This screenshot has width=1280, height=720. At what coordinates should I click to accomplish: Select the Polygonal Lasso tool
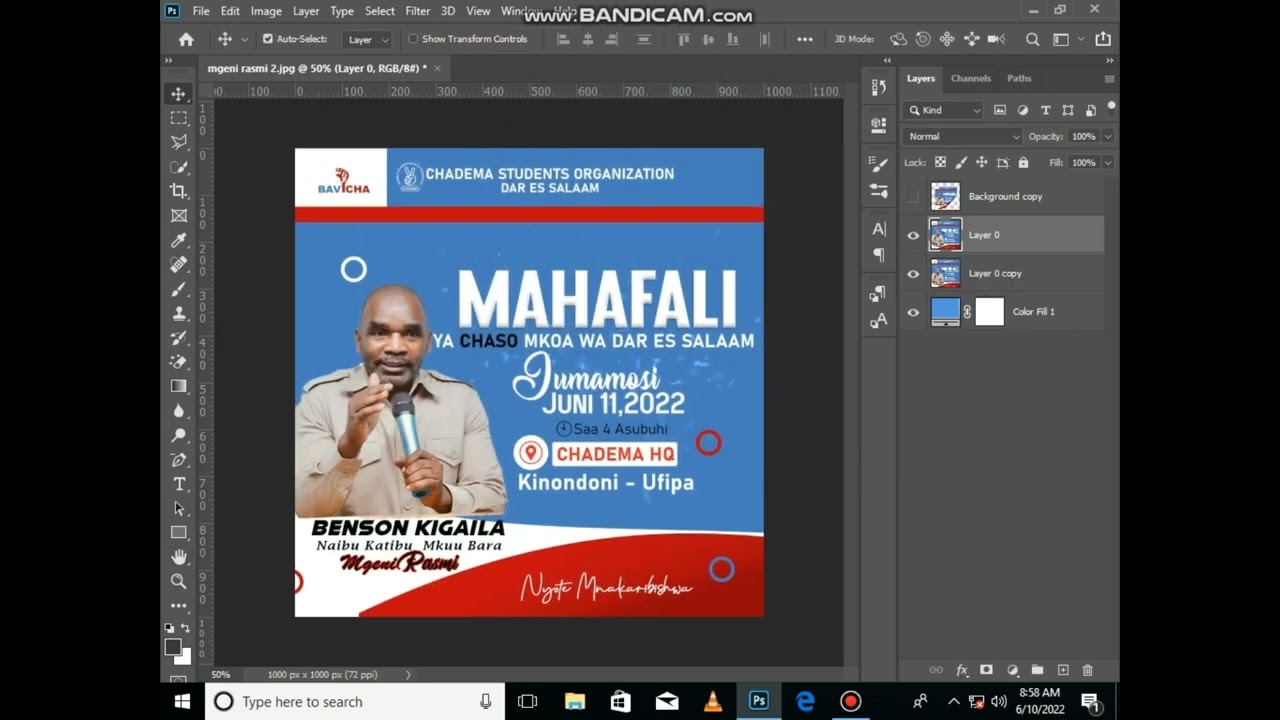pyautogui.click(x=179, y=142)
